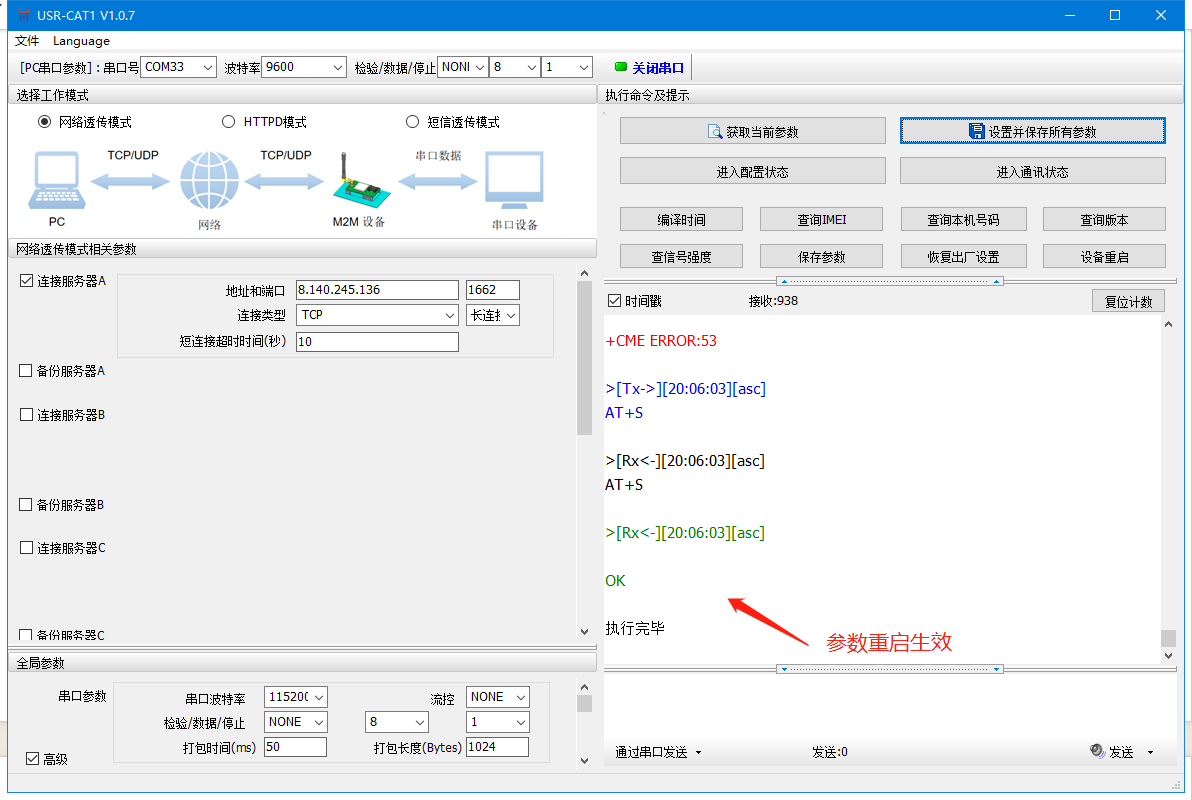This screenshot has width=1192, height=800.
Task: Click the server address input field
Action: tap(377, 290)
